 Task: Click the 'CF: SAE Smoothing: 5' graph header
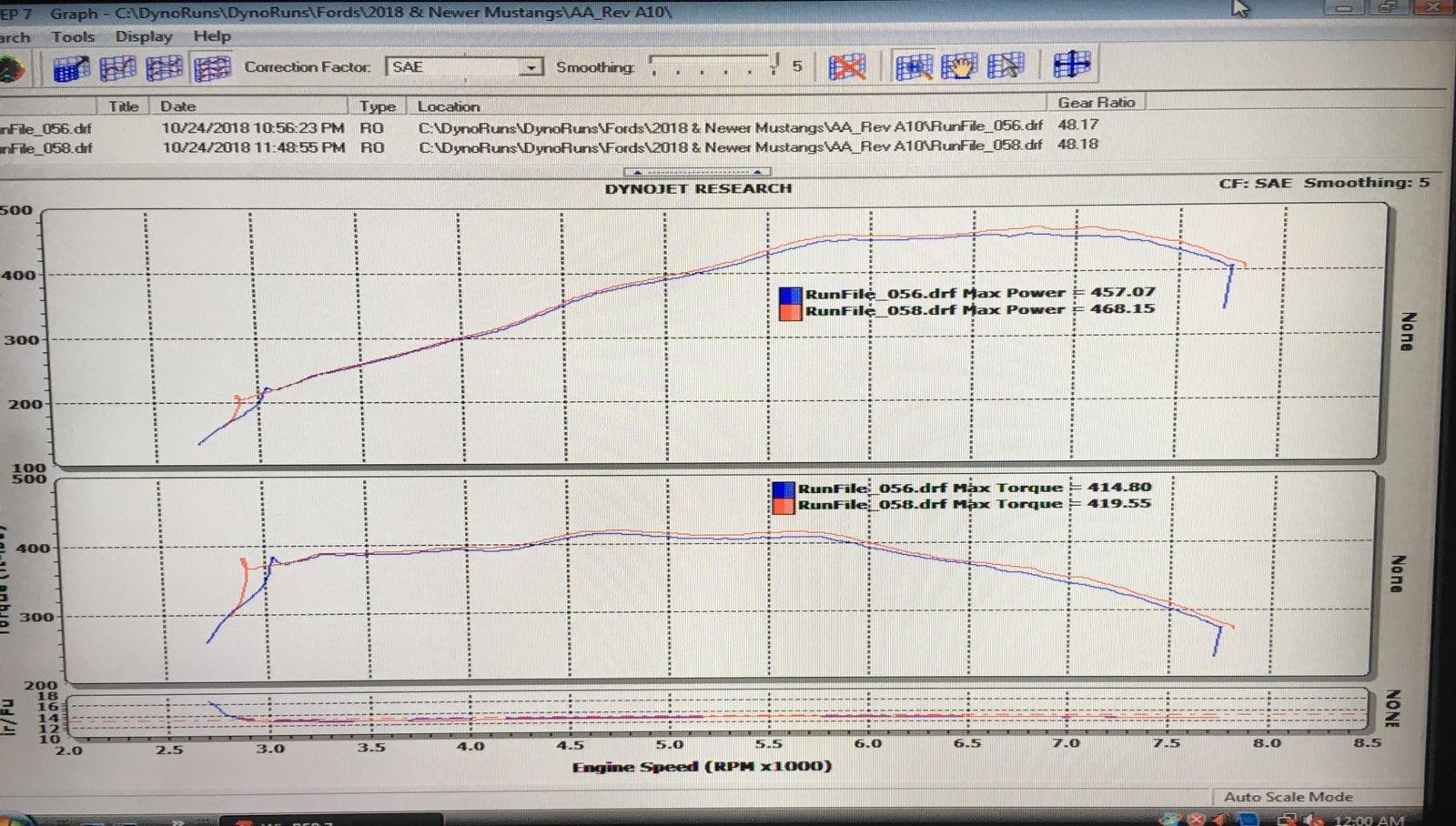pyautogui.click(x=1324, y=183)
